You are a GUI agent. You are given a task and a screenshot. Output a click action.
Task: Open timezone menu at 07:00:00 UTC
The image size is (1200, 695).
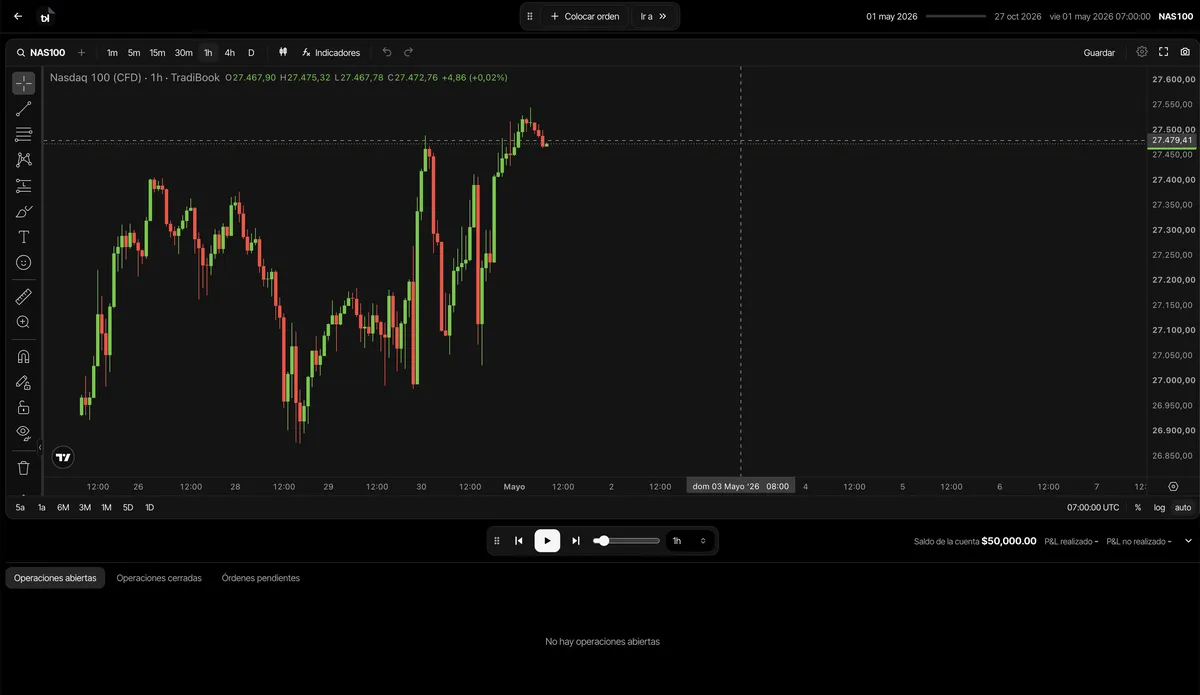[1093, 508]
